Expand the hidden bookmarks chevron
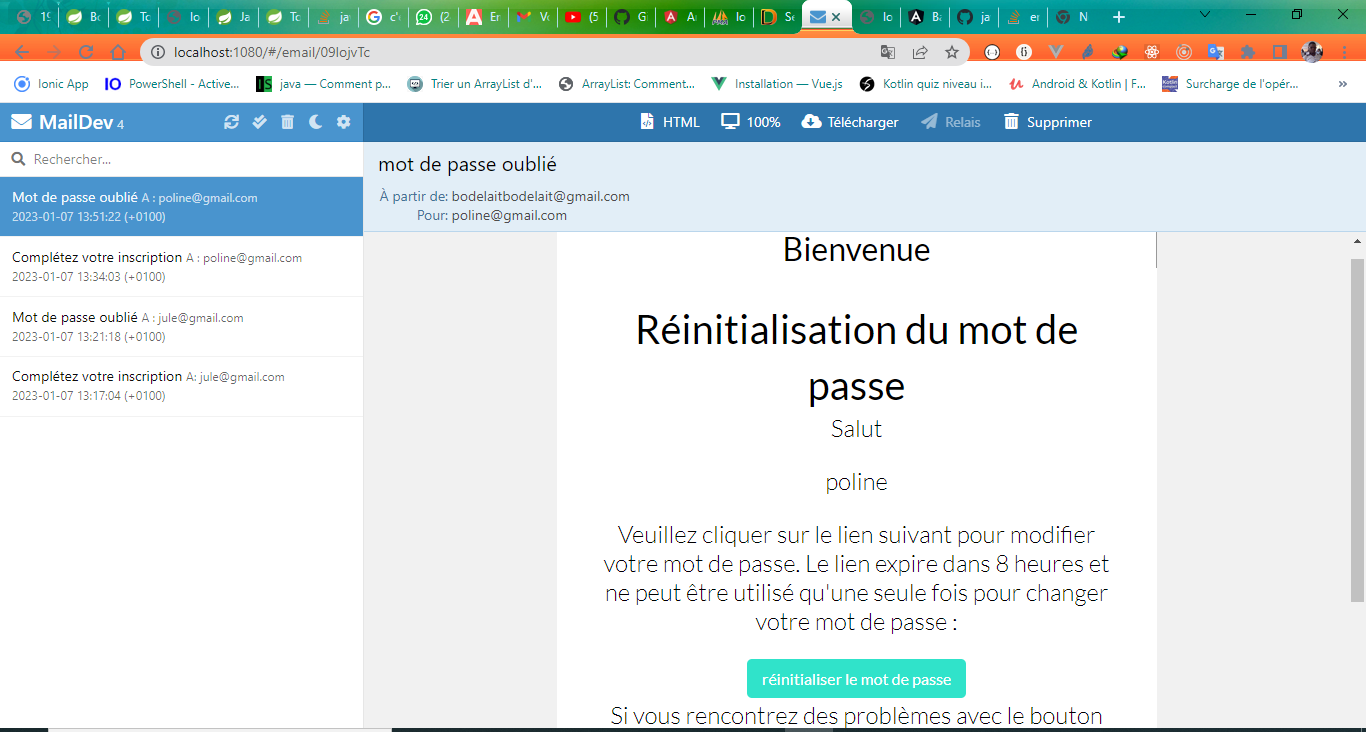Viewport: 1366px width, 732px height. 1342,84
